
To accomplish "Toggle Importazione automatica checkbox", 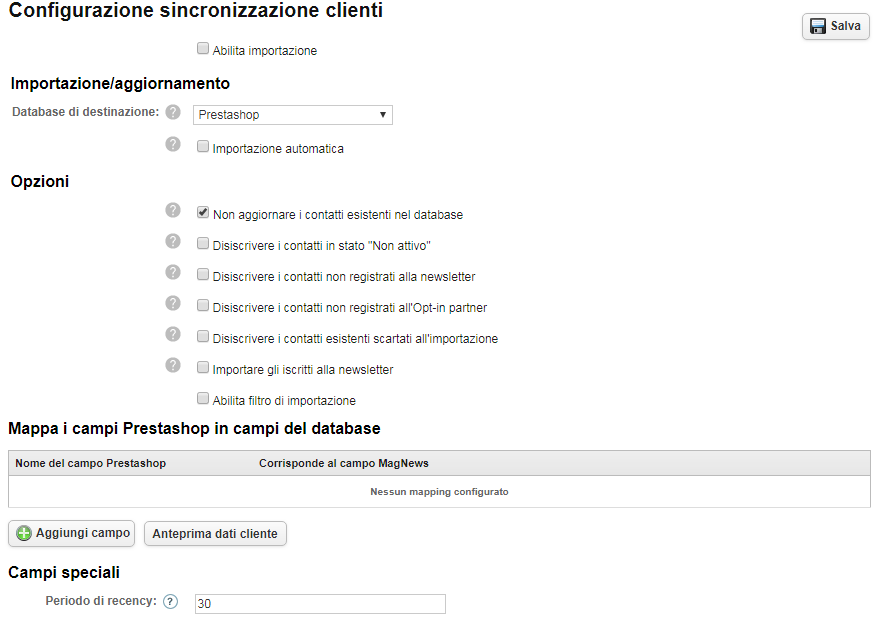I will pyautogui.click(x=203, y=147).
